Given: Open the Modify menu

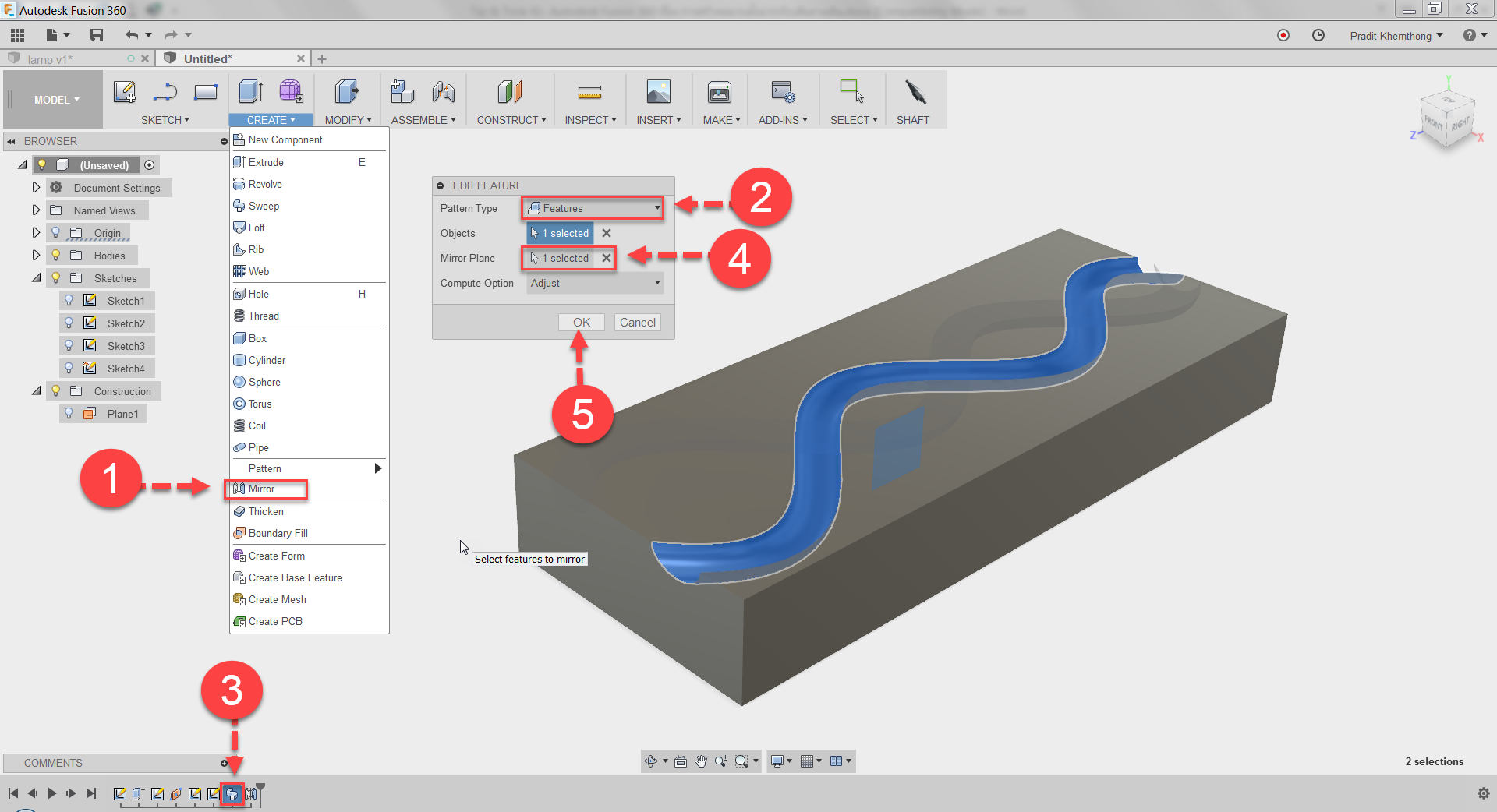Looking at the screenshot, I should coord(347,119).
